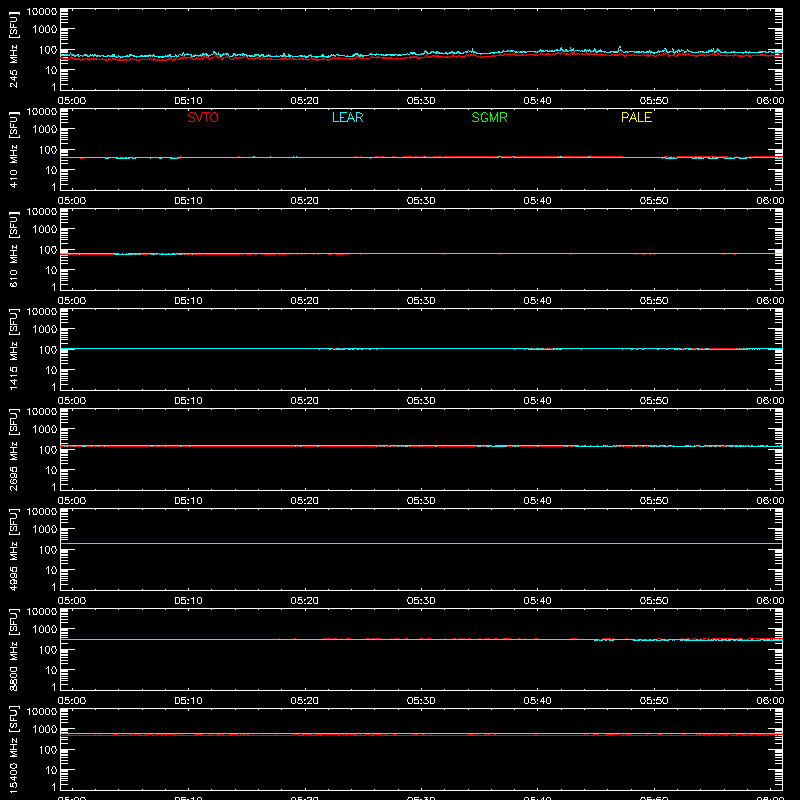The width and height of the screenshot is (800, 800).
Task: Click the 100 y-axis value on 4995 MHz plot
Action: pos(48,550)
